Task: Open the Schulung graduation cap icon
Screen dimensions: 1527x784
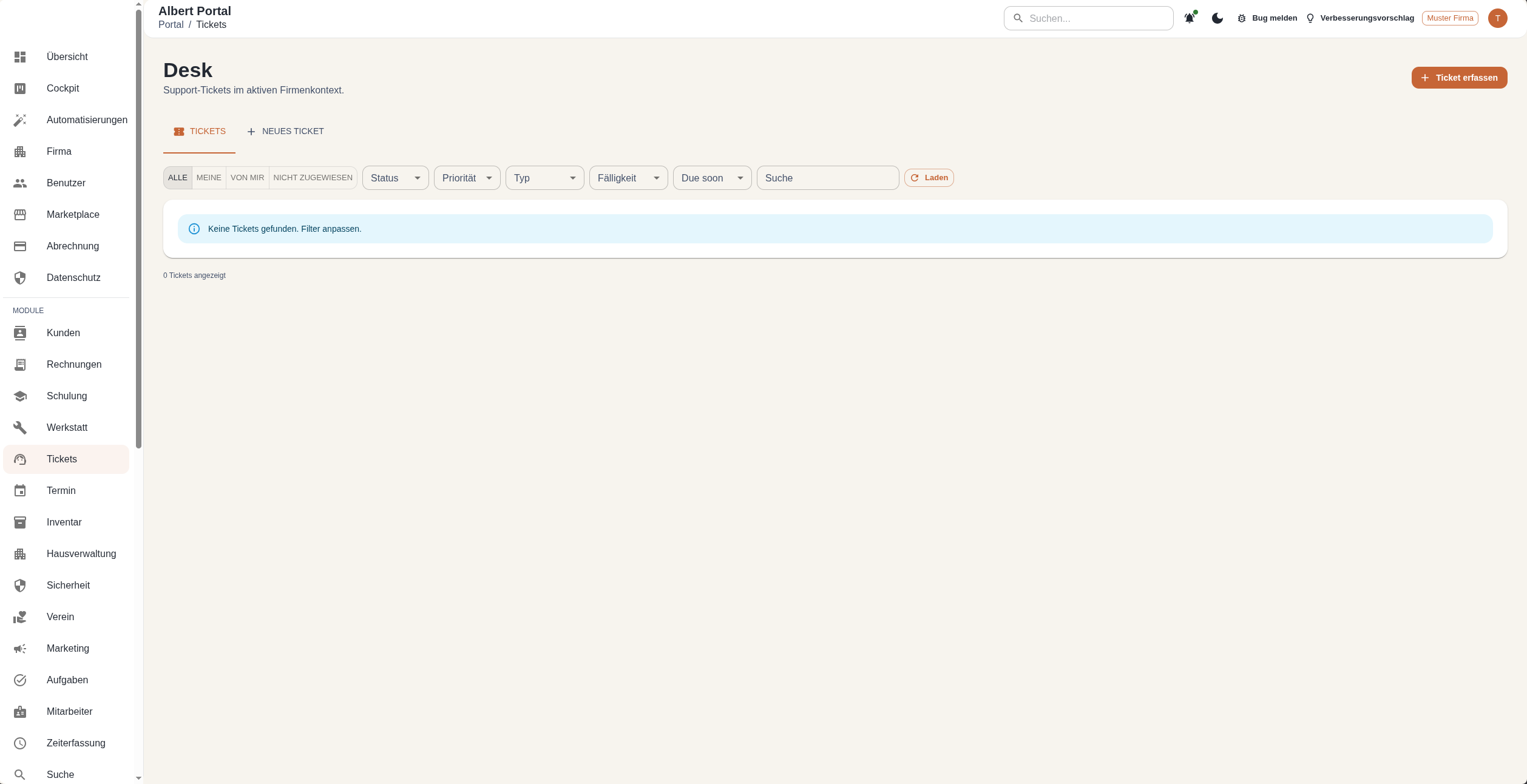Action: (x=20, y=396)
